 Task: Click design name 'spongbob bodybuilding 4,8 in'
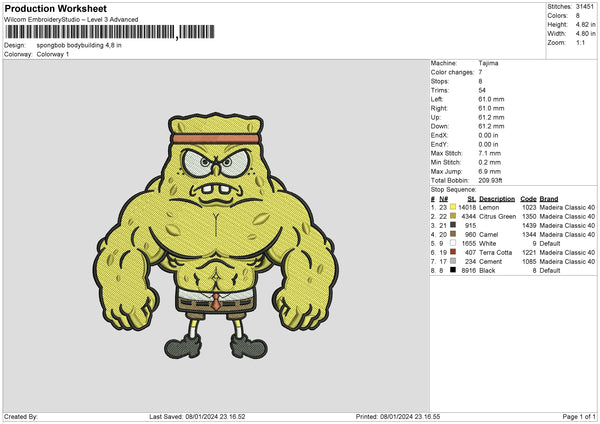tap(79, 45)
